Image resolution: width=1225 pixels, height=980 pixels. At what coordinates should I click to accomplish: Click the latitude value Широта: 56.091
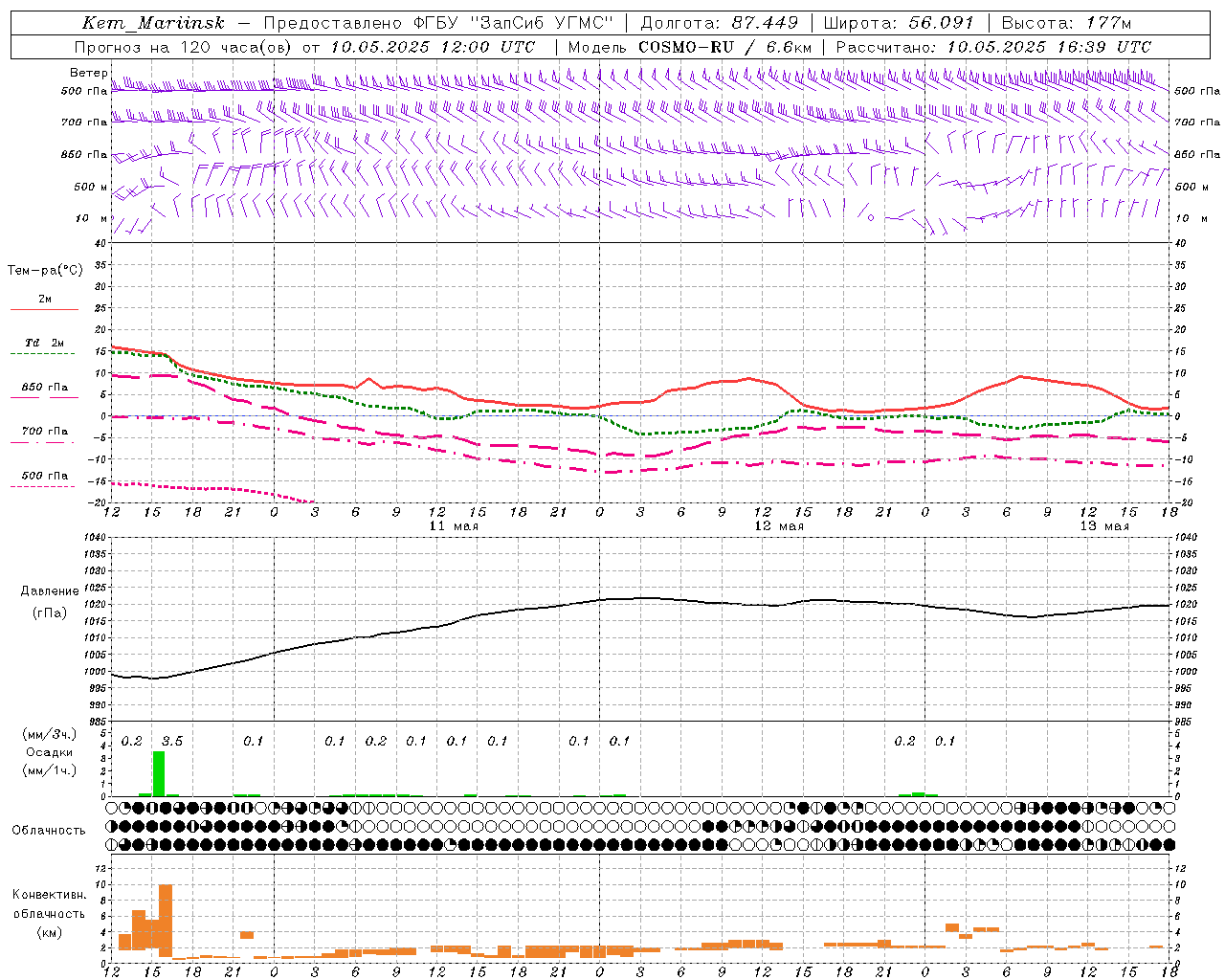tap(899, 23)
